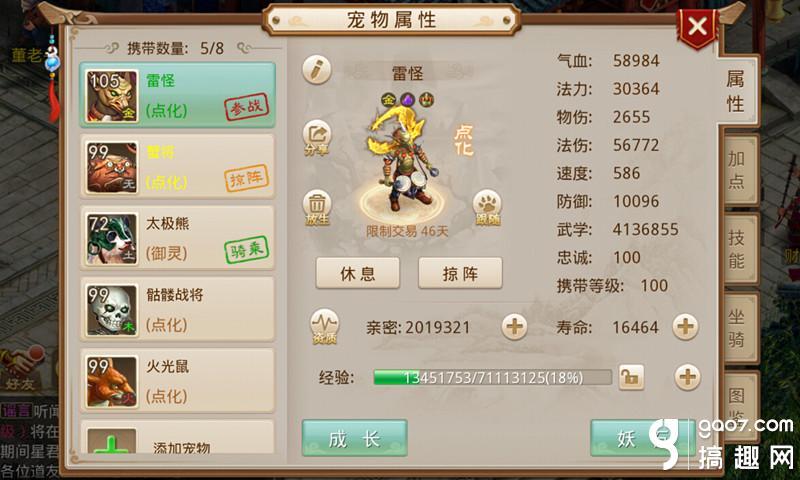
Task: Open the 资质 heartbeat icon
Action: tap(324, 326)
